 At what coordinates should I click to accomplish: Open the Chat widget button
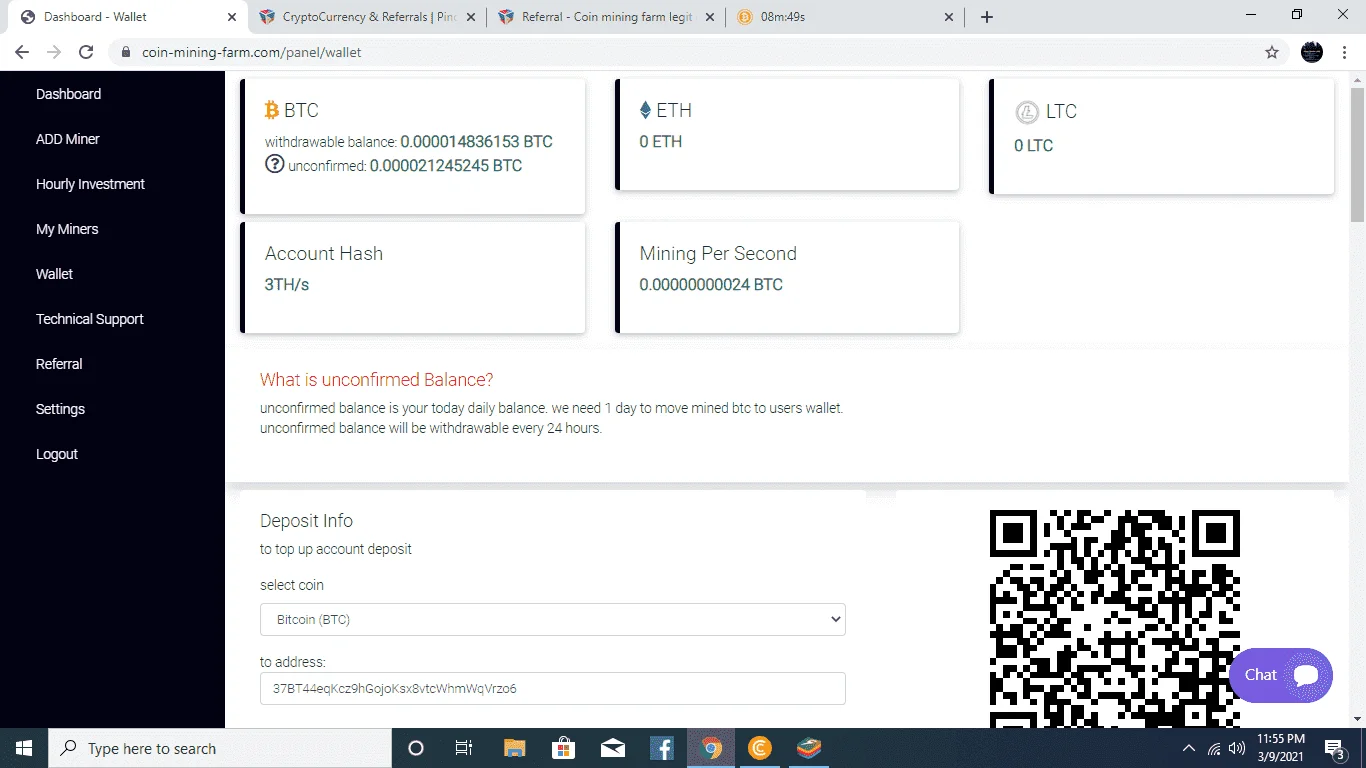(1281, 675)
